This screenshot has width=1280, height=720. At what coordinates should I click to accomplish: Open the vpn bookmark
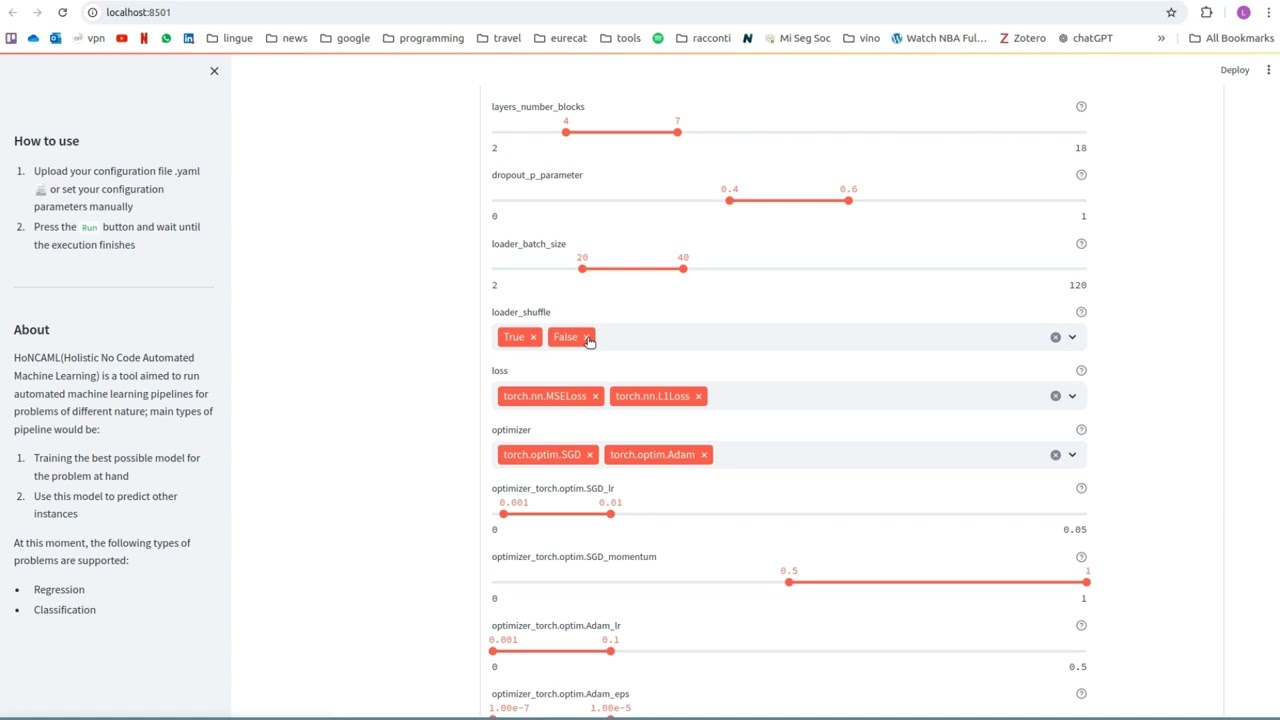pyautogui.click(x=88, y=38)
